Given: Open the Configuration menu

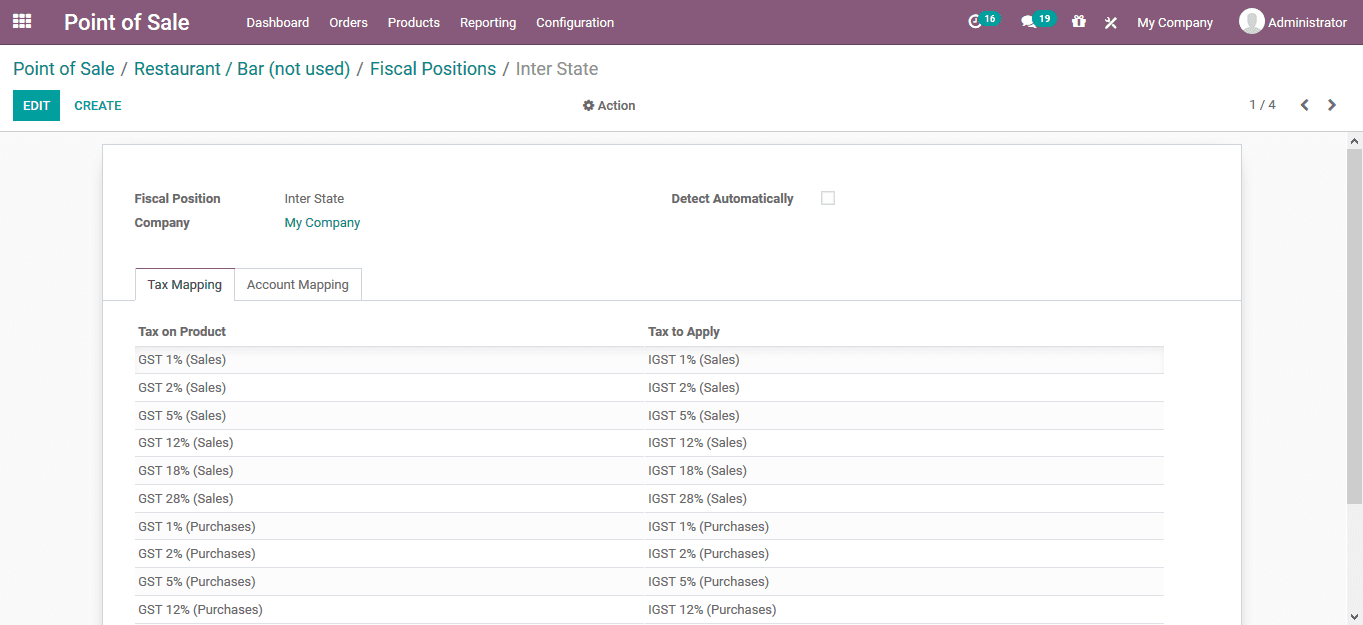Looking at the screenshot, I should (574, 22).
